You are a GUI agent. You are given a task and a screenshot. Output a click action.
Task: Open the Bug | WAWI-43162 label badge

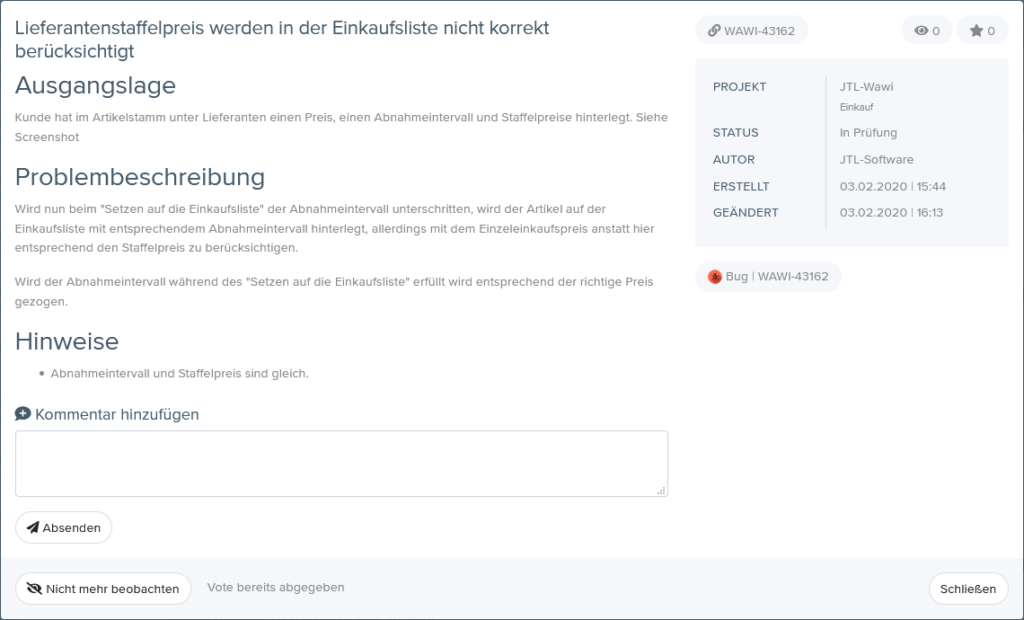768,276
